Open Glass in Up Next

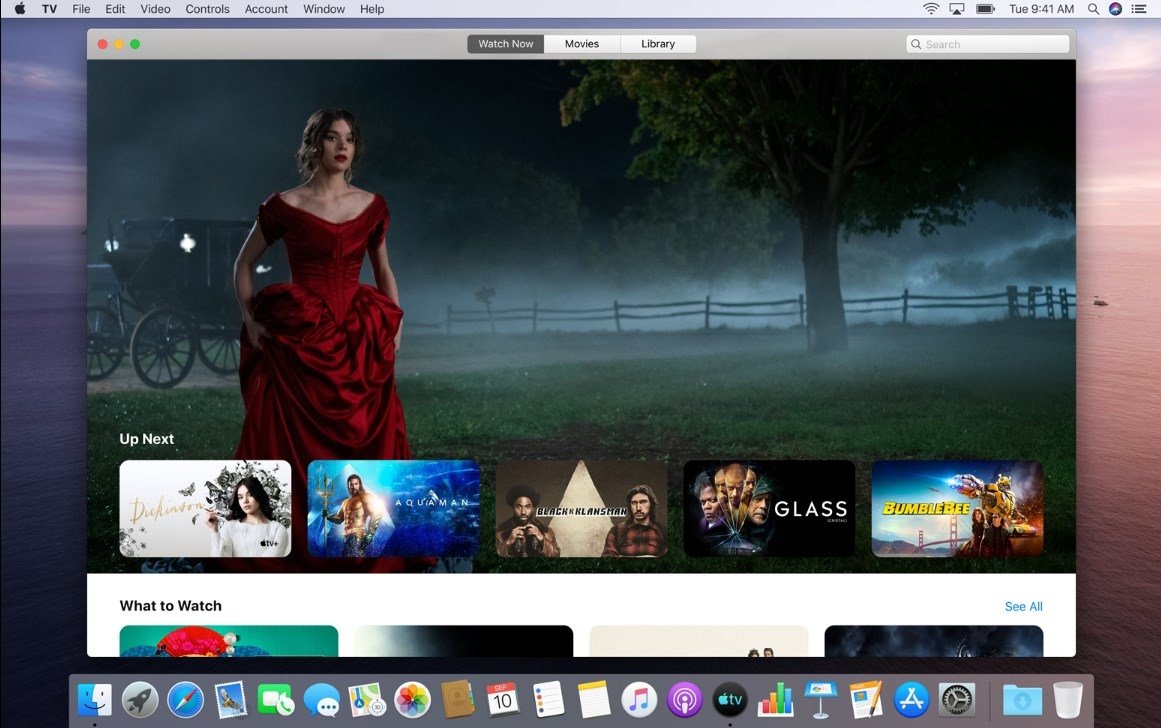[x=769, y=509]
